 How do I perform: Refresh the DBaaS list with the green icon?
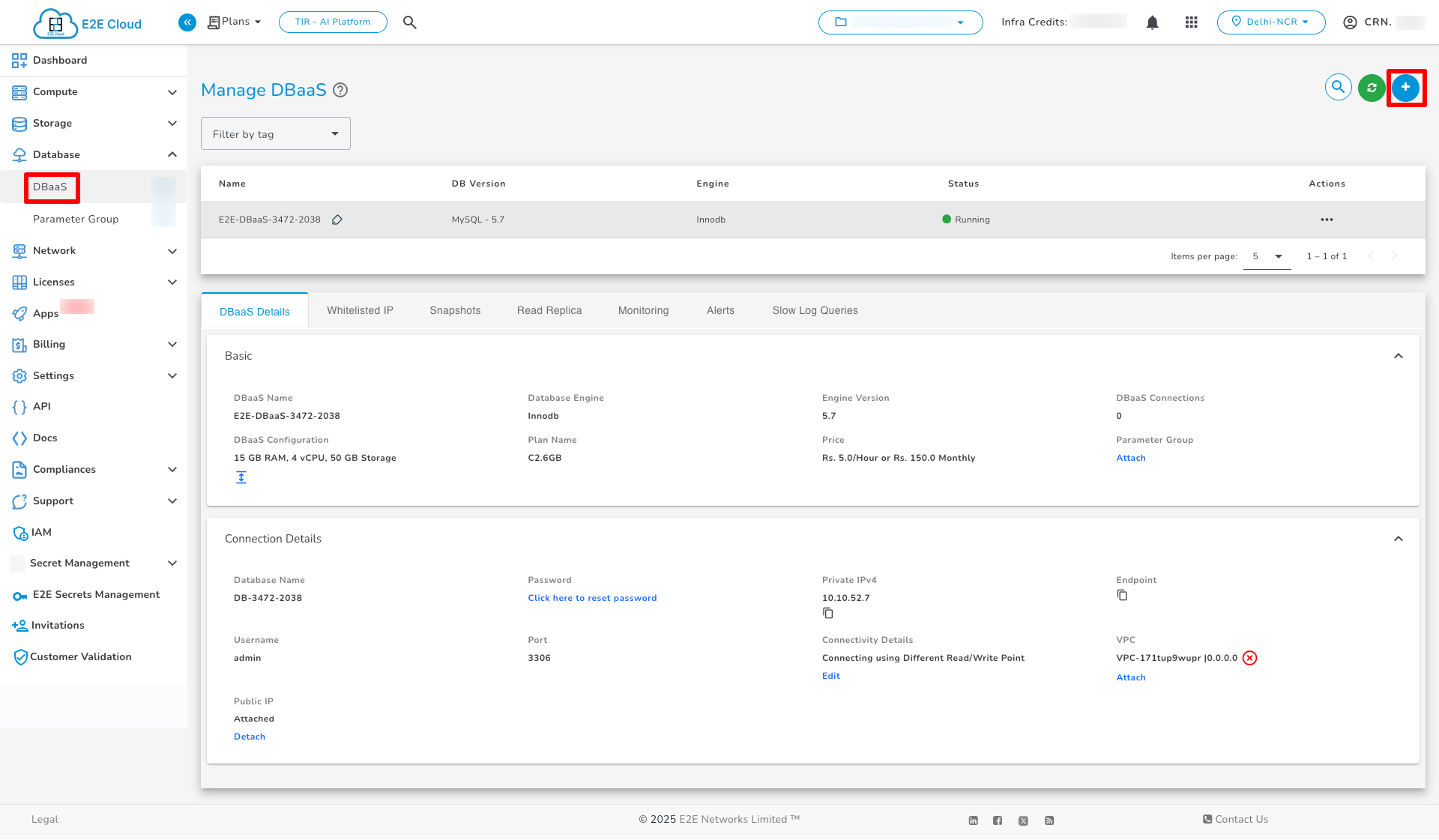click(x=1371, y=88)
